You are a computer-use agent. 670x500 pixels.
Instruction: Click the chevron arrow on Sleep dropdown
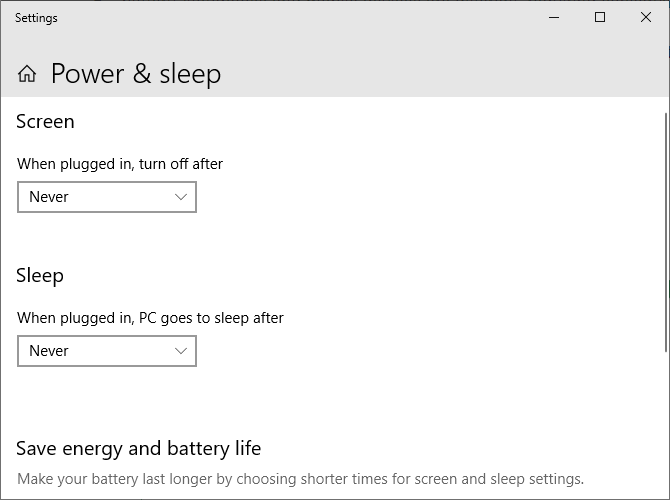point(181,351)
